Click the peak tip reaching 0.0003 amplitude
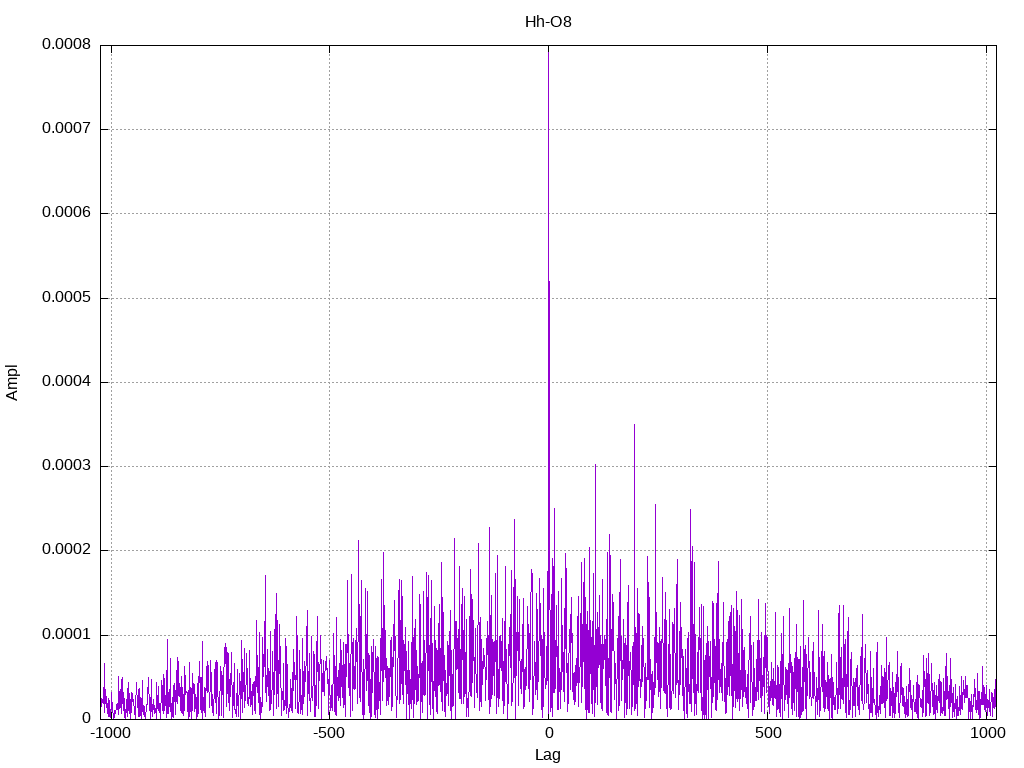 tap(595, 465)
